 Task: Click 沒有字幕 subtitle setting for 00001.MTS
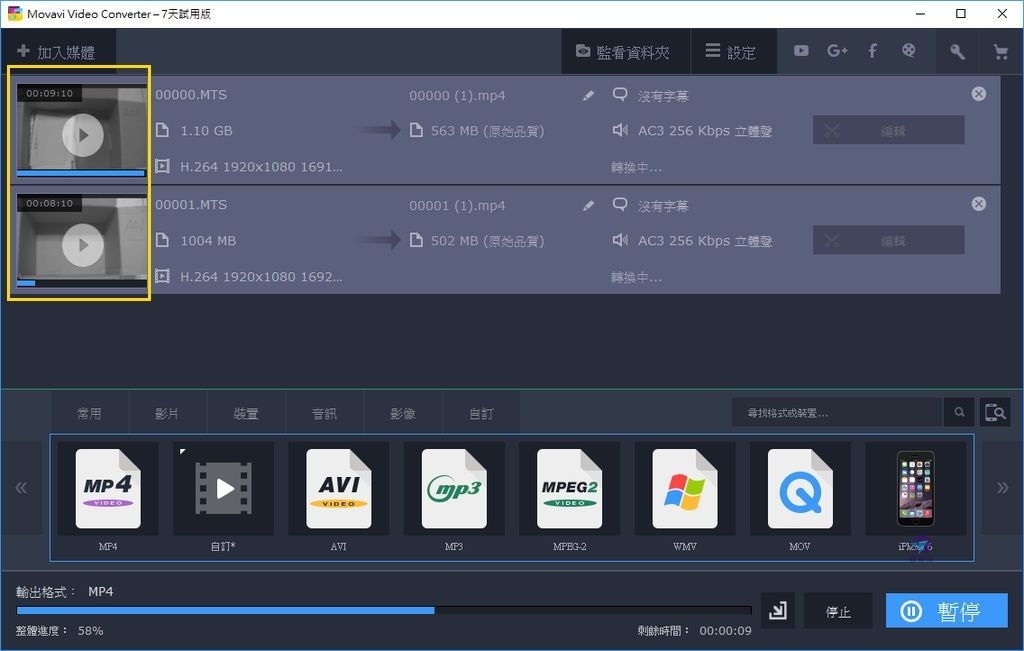663,206
